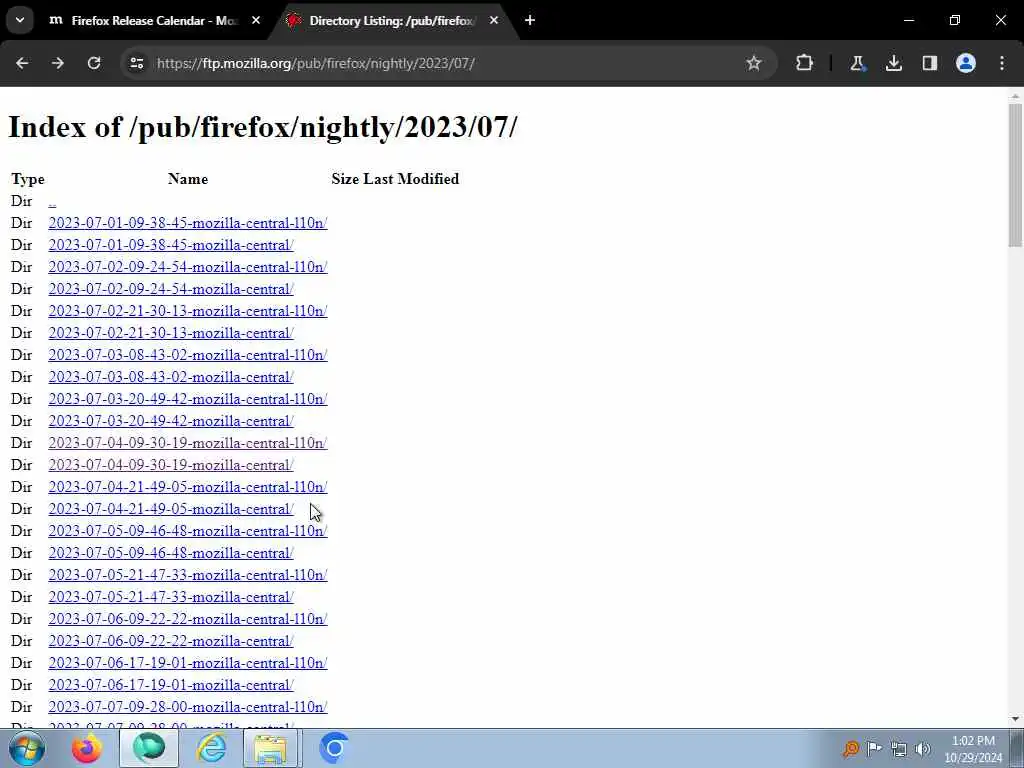Open 2023-07-07-09-28-00-mozilla-central-l10n folder
This screenshot has height=768, width=1024.
coord(188,707)
